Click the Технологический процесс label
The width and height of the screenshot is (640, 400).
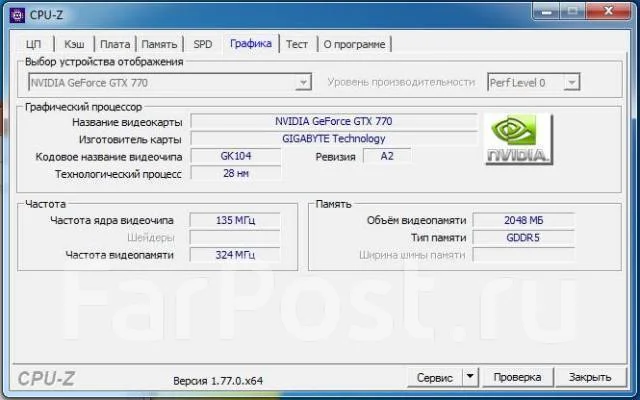pos(118,174)
